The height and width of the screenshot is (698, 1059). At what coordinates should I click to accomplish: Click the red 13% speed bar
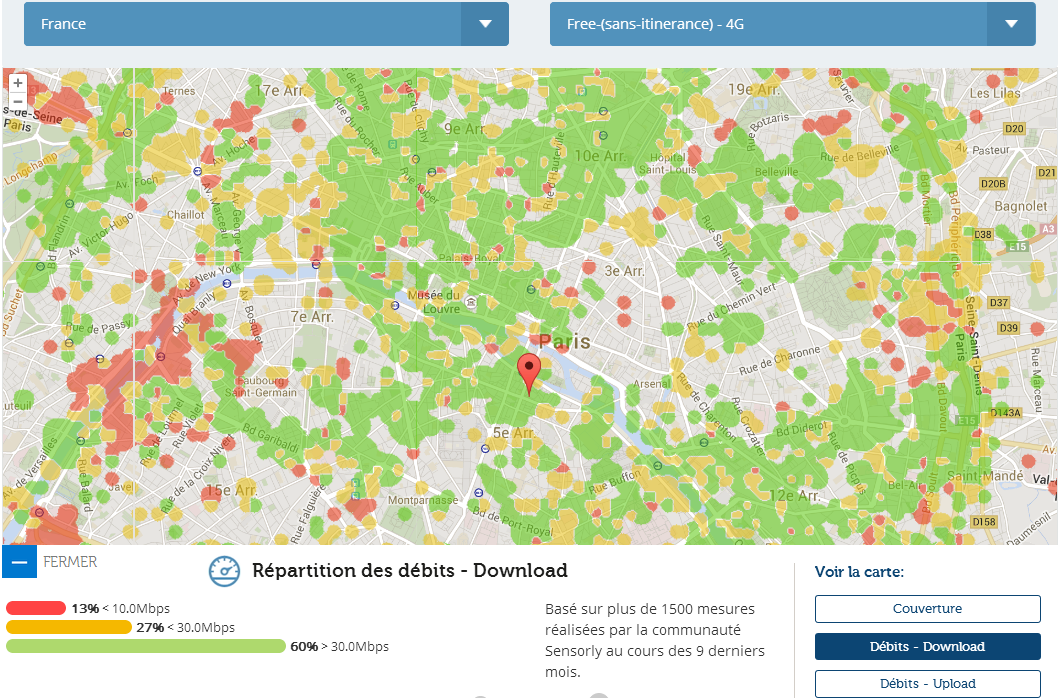[x=36, y=608]
